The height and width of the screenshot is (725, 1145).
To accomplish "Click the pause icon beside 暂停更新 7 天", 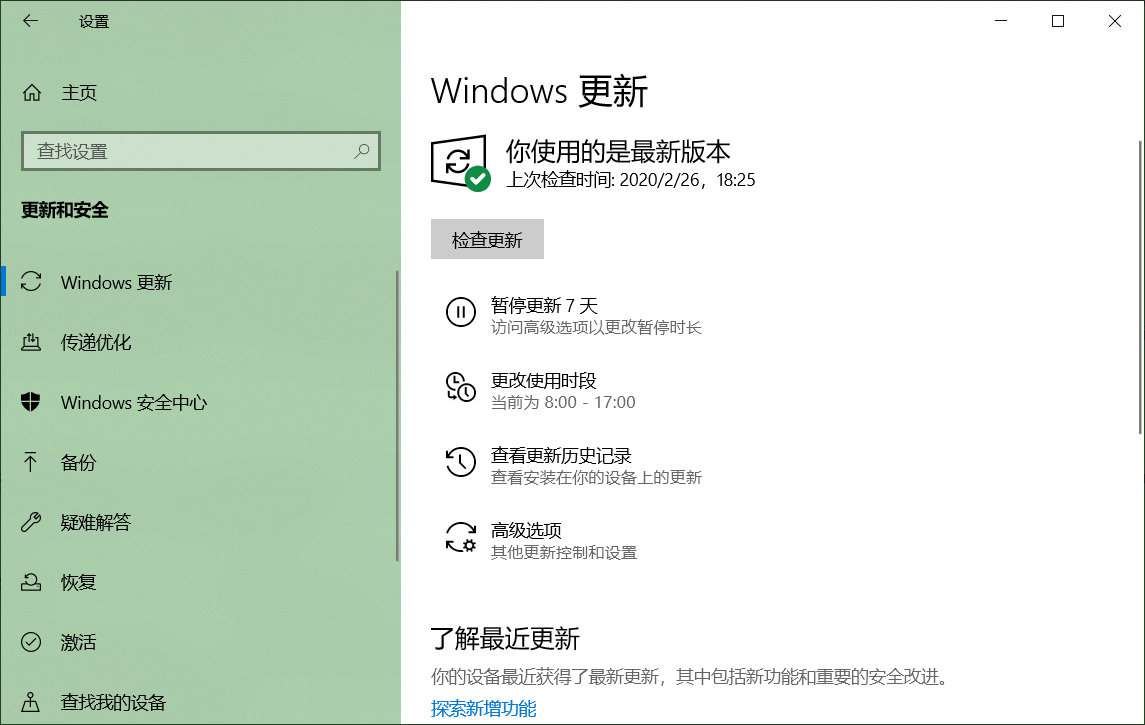I will pos(460,312).
